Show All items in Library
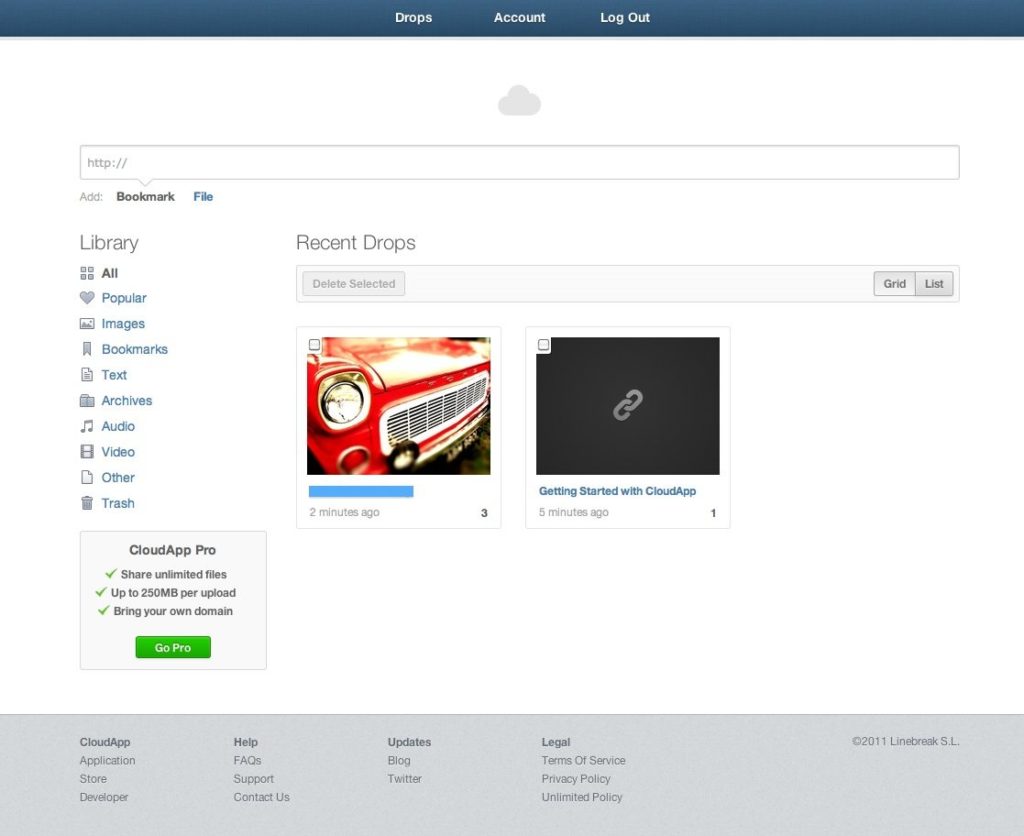 click(x=110, y=273)
